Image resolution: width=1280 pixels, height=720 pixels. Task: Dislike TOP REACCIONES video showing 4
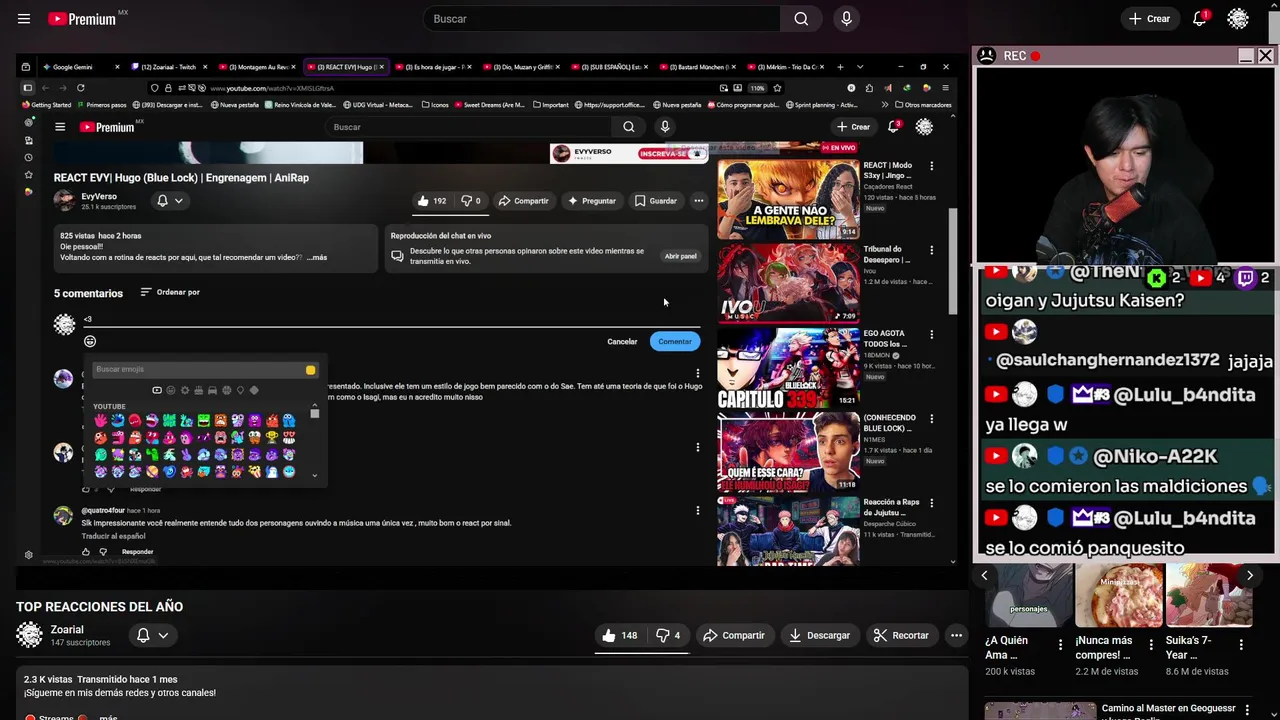(x=668, y=635)
